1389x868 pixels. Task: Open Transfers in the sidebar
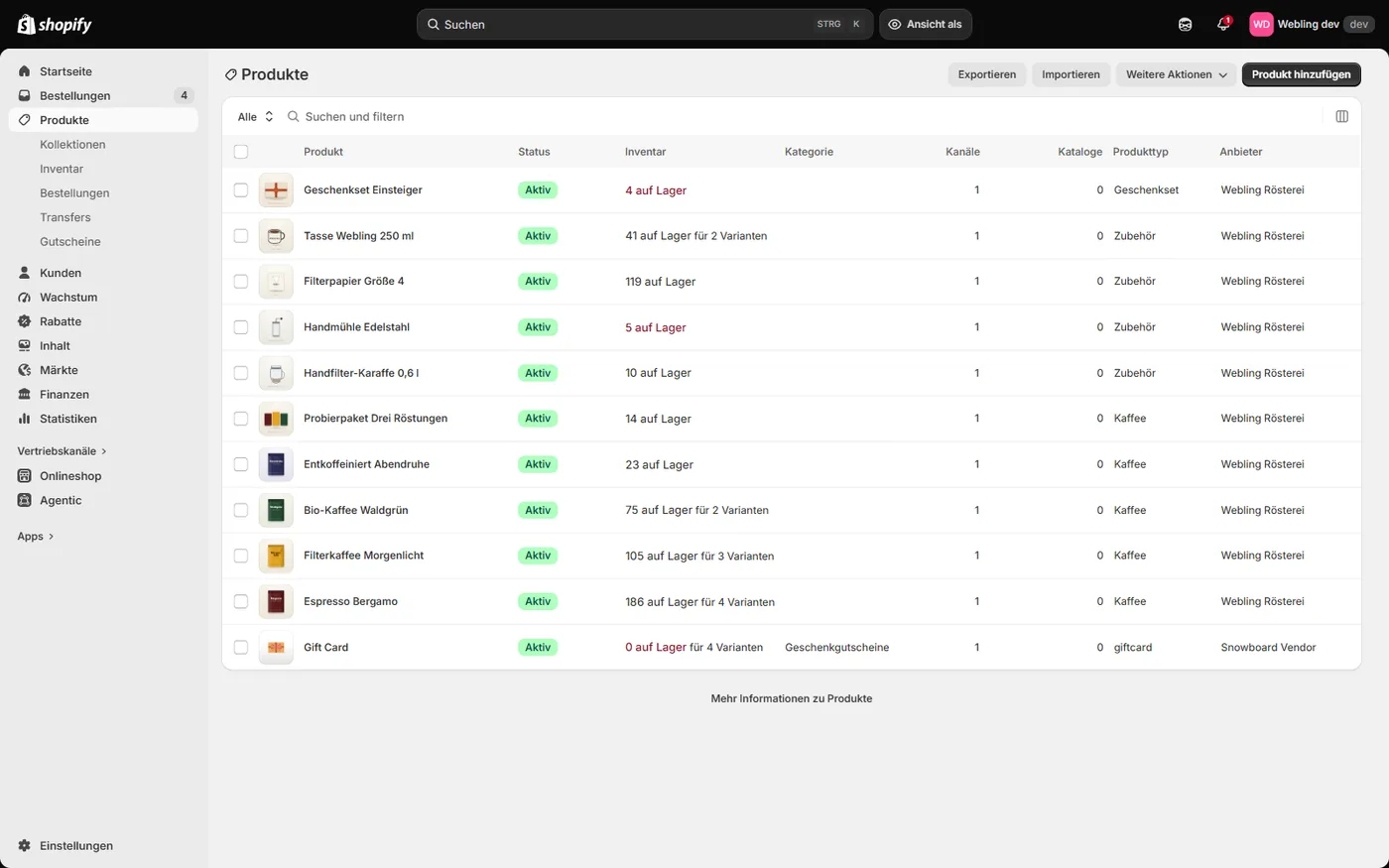65,217
